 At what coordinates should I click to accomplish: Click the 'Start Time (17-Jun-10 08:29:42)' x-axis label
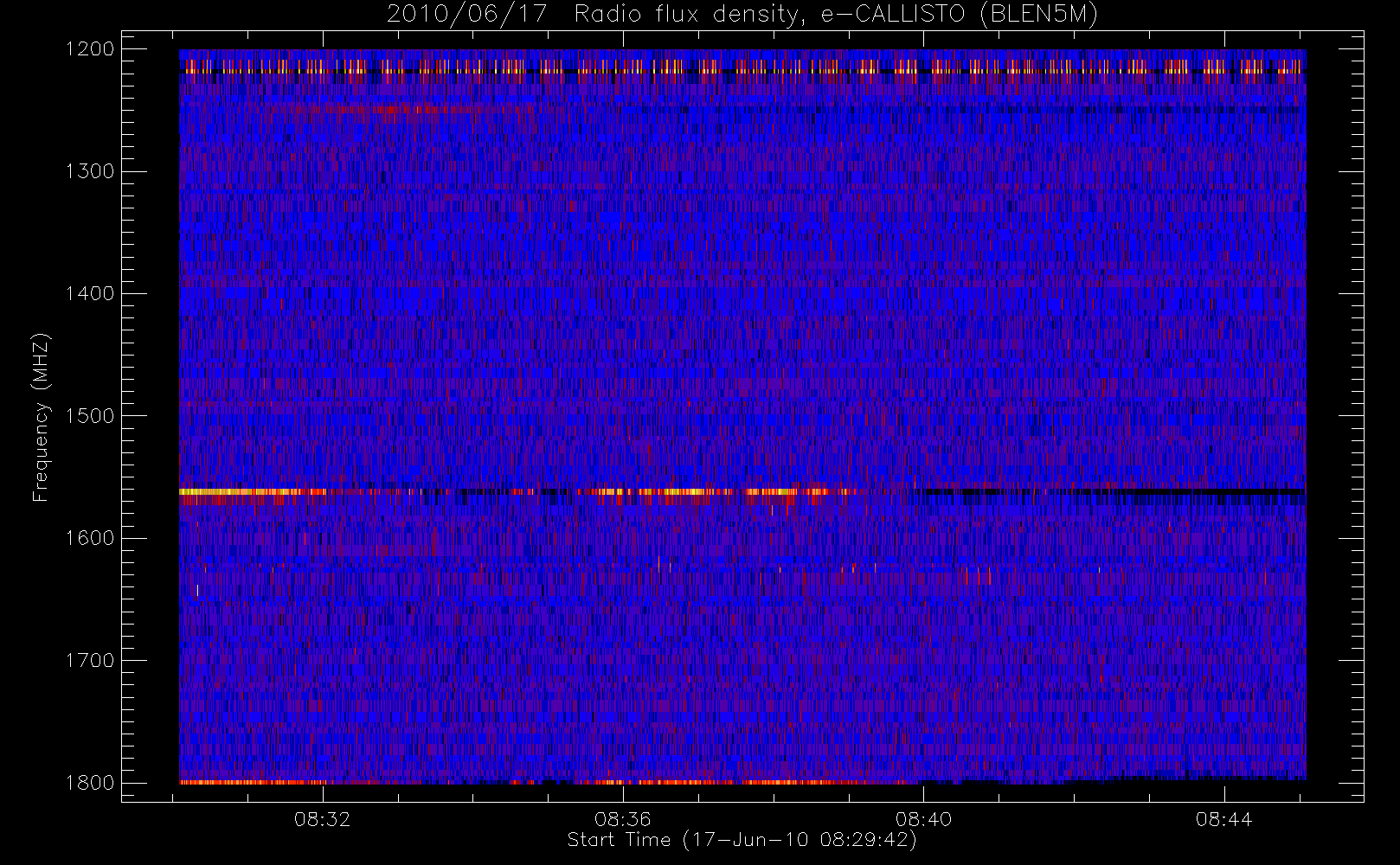742,840
